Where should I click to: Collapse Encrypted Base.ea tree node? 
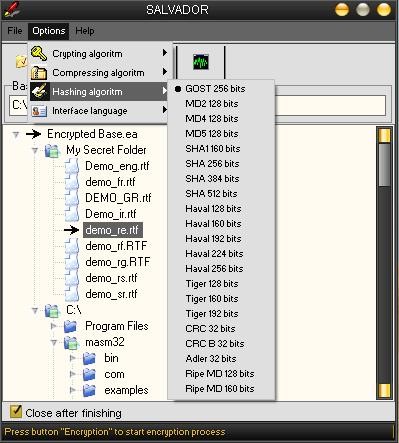tap(16, 134)
